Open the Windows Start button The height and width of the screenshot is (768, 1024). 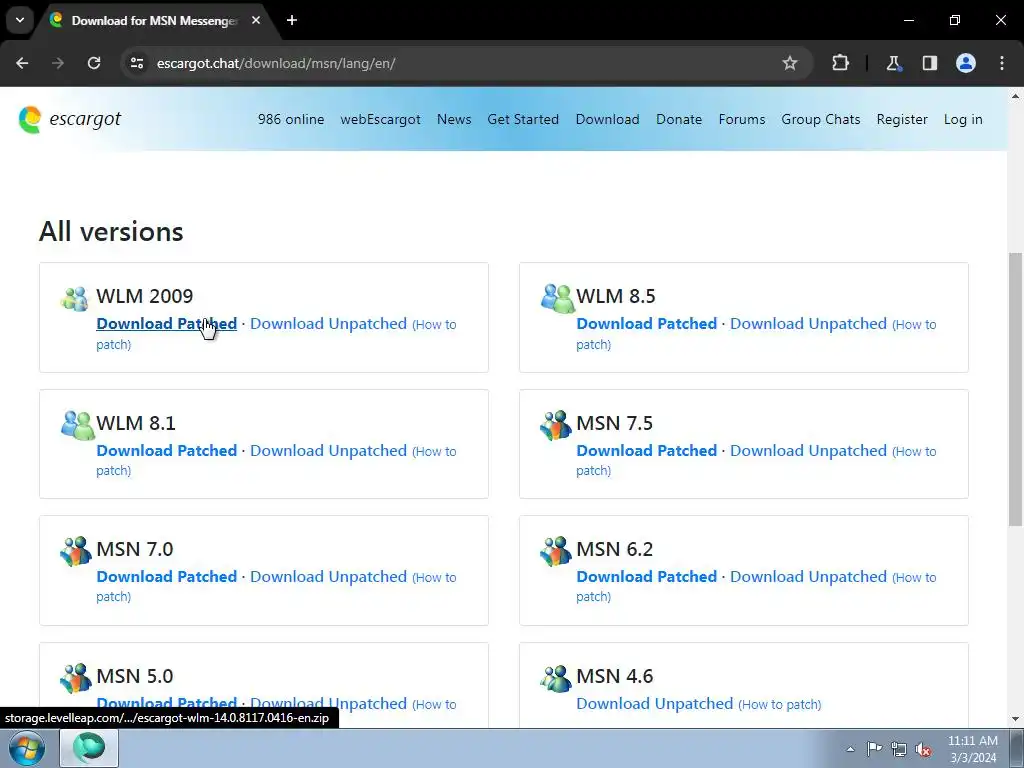[26, 748]
